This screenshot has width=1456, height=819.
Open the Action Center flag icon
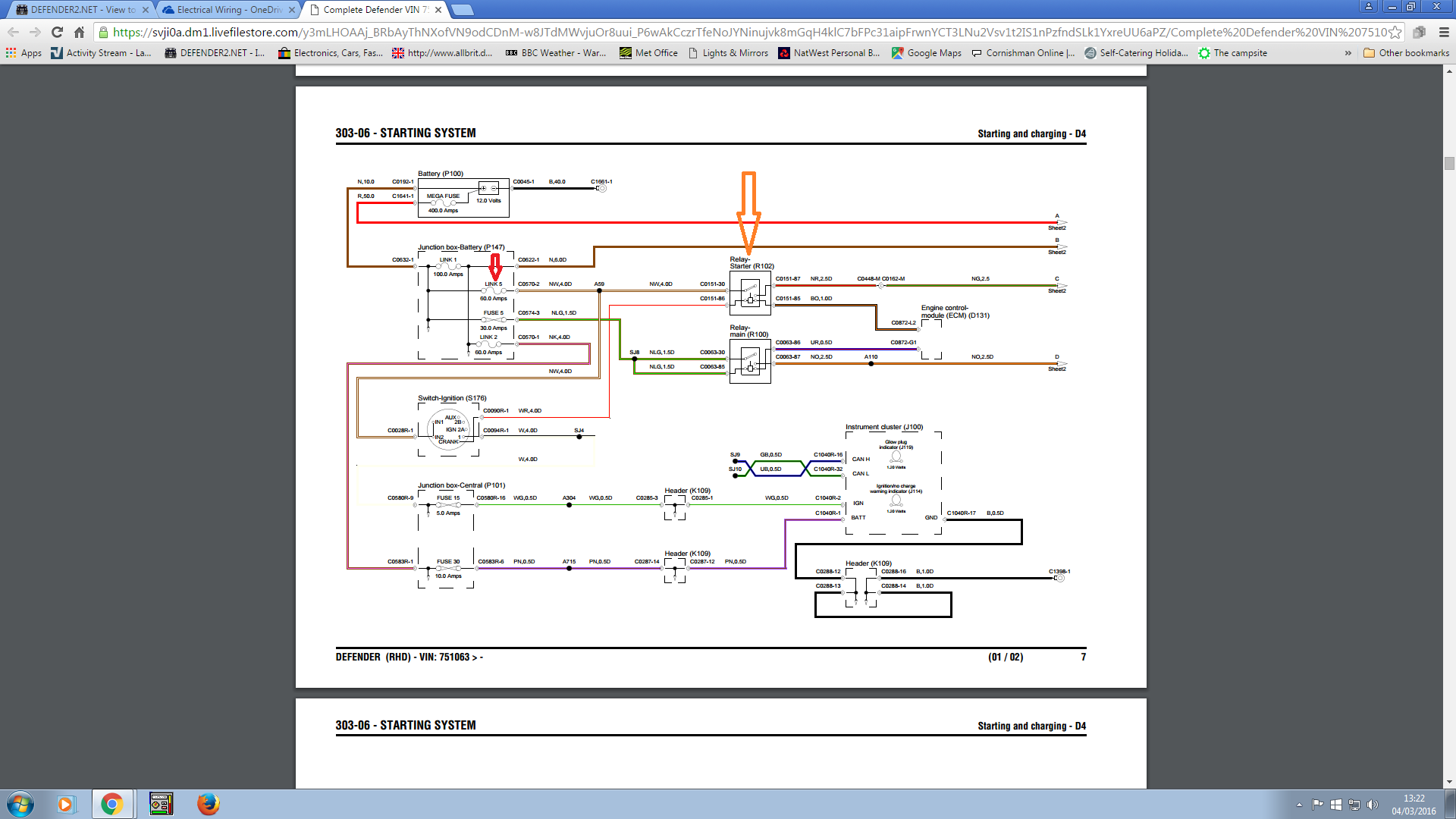pos(1317,805)
